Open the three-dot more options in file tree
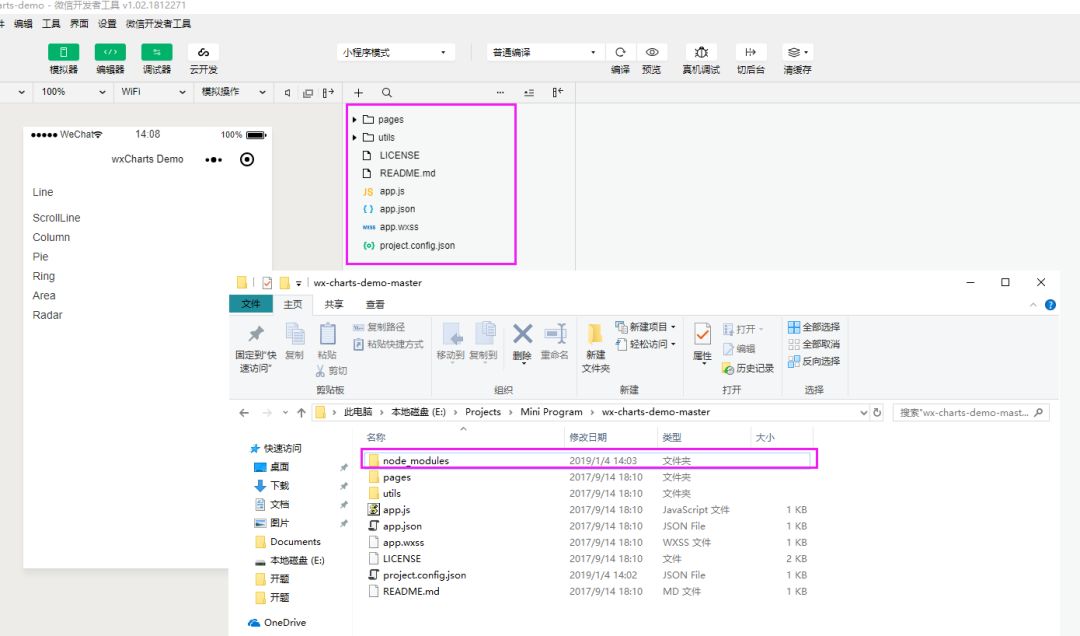The height and width of the screenshot is (636, 1080). (x=500, y=92)
